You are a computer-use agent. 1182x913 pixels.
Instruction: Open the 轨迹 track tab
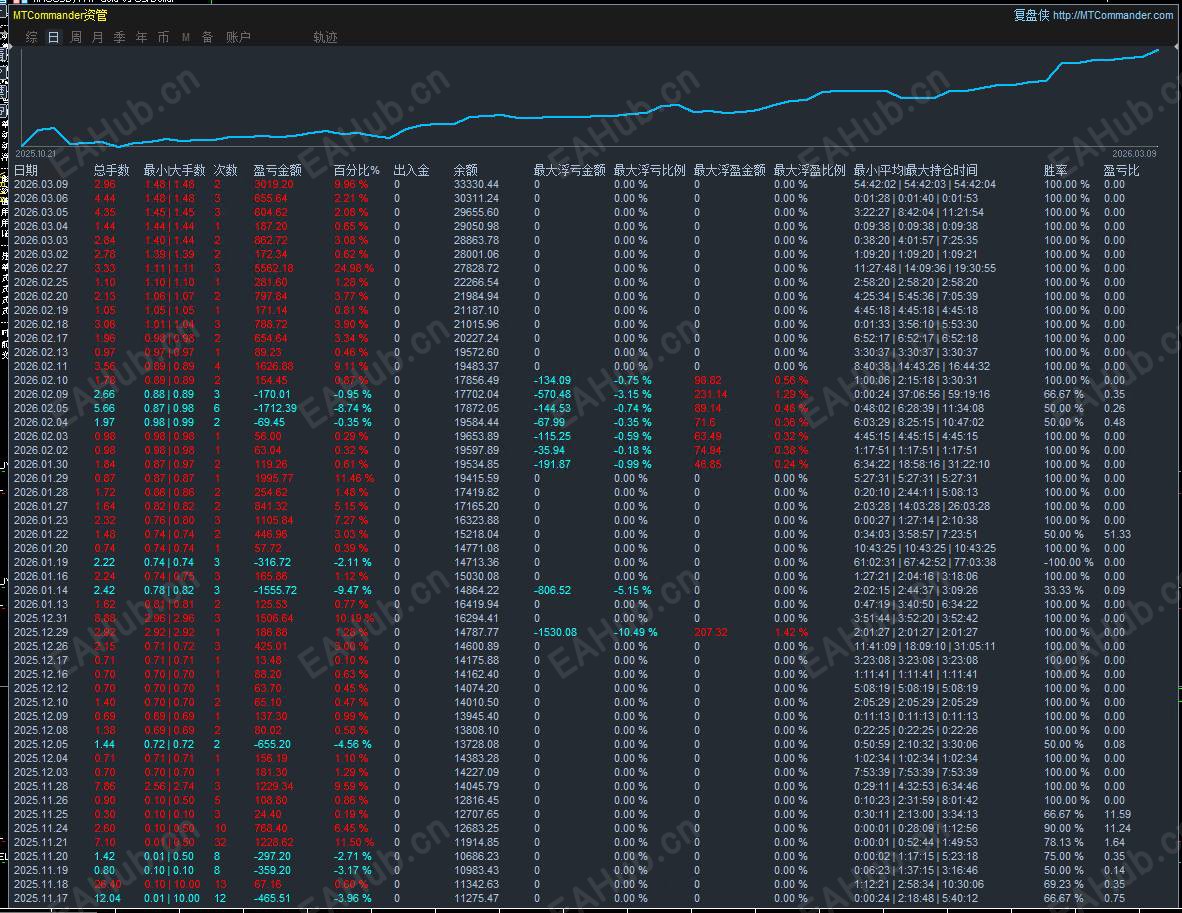coord(325,37)
